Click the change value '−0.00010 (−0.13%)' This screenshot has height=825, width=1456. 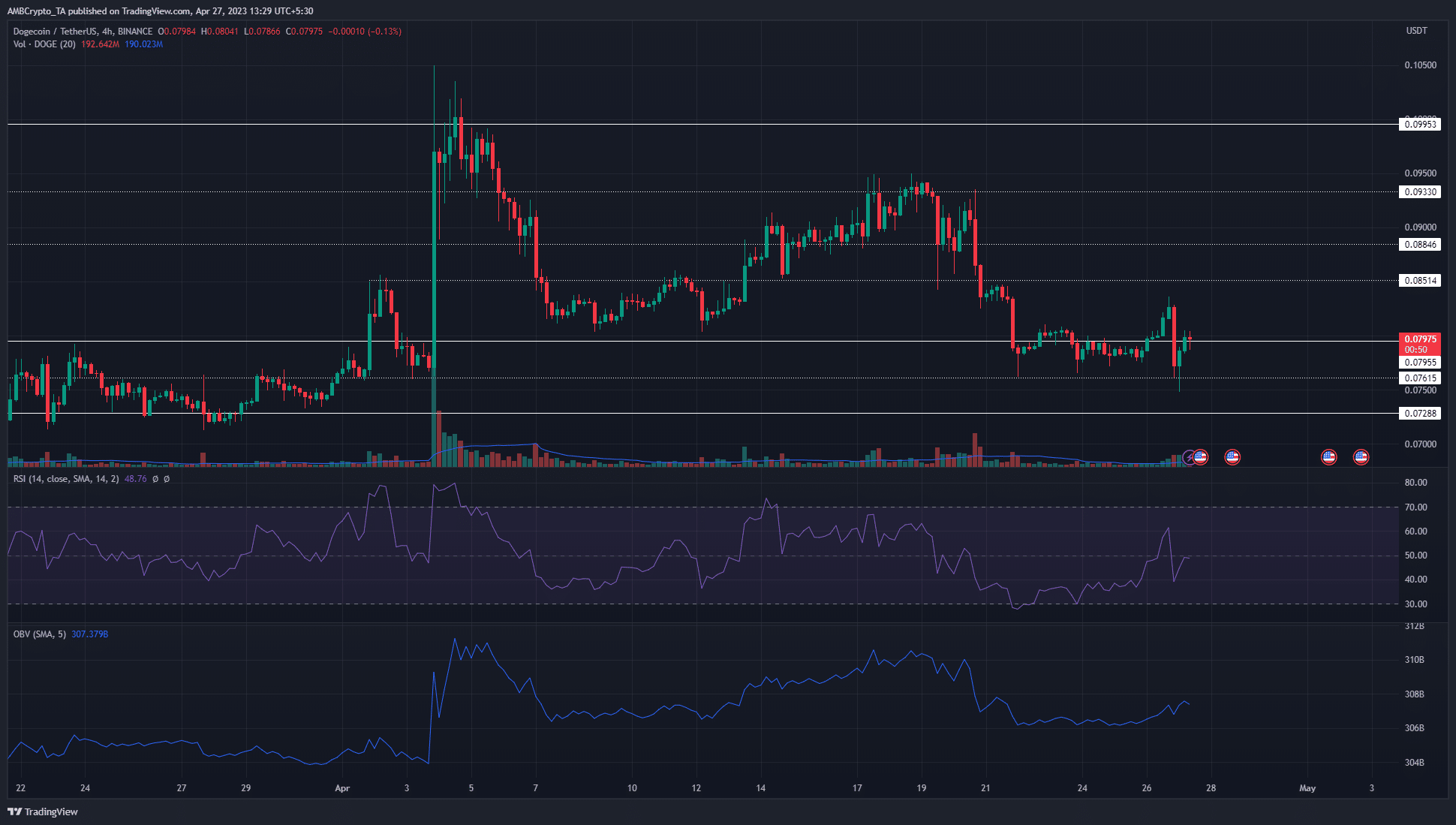(x=365, y=32)
